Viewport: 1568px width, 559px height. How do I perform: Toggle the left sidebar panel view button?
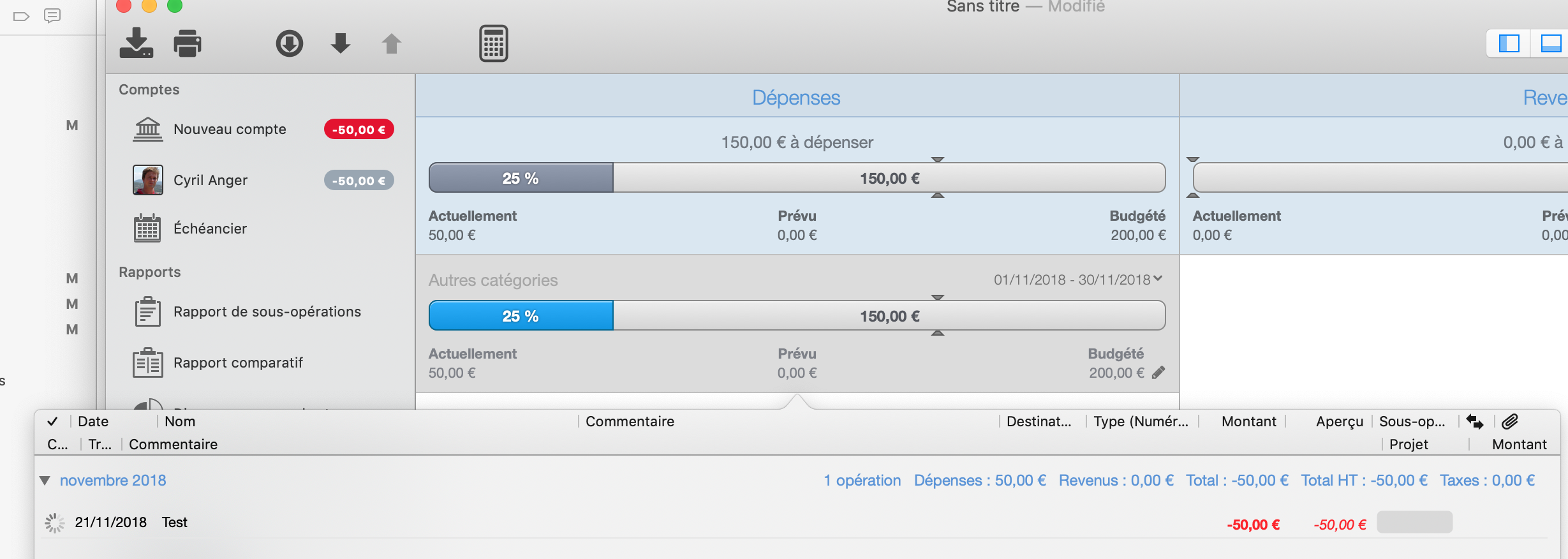(x=1509, y=43)
